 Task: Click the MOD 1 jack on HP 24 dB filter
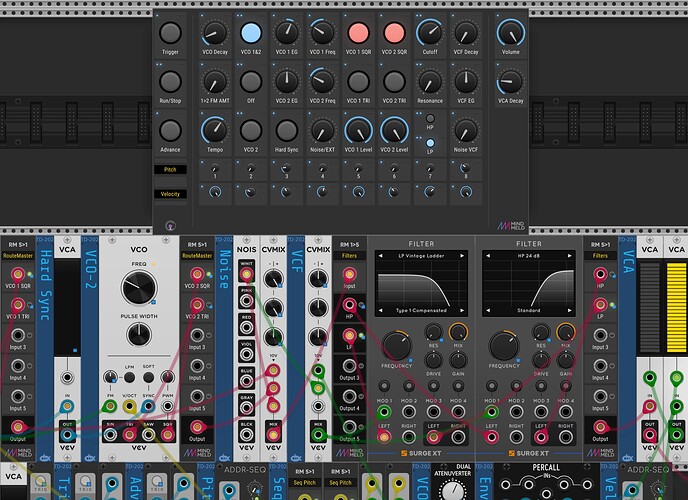(x=491, y=412)
